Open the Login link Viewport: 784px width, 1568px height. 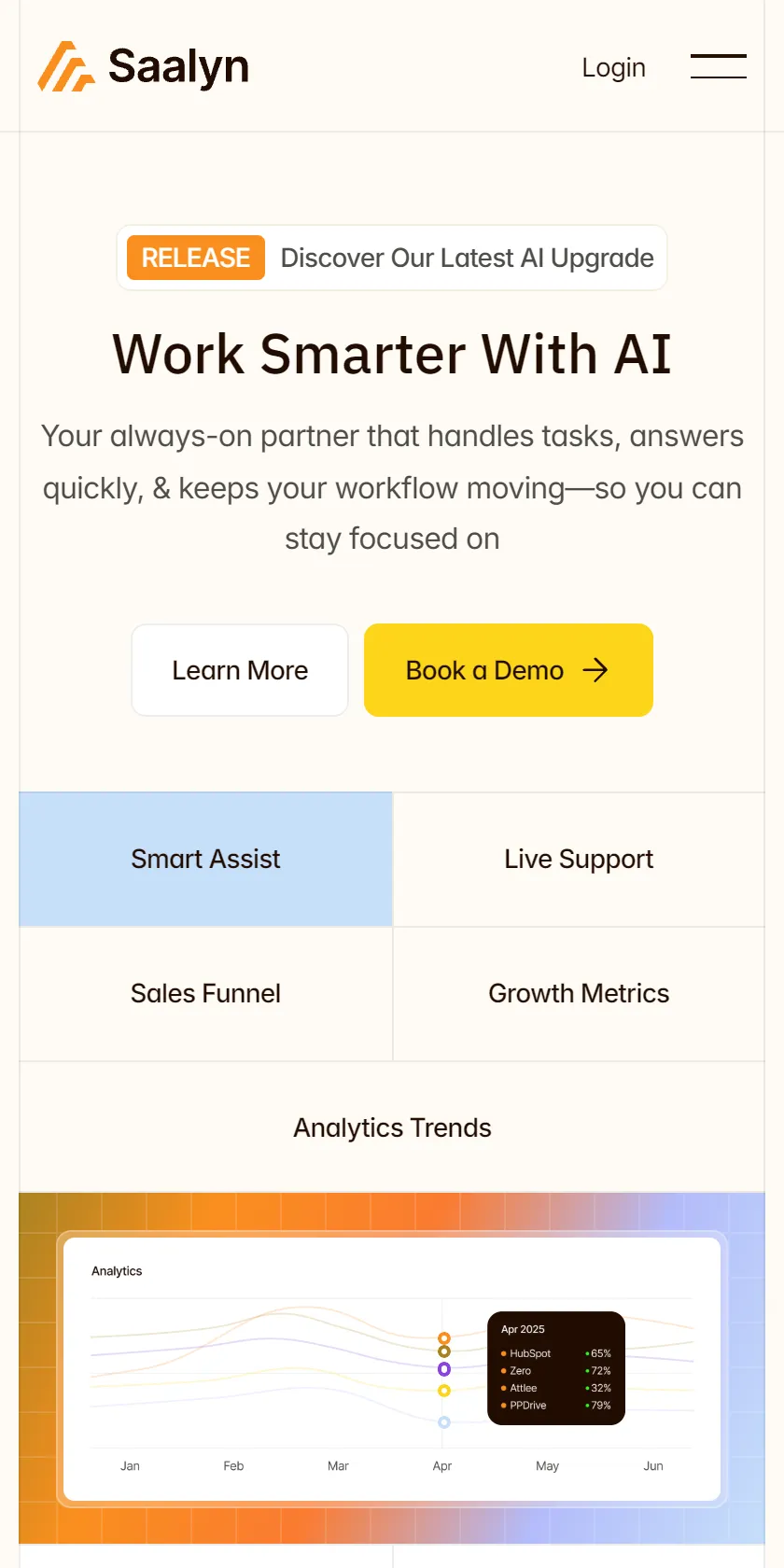(x=613, y=67)
